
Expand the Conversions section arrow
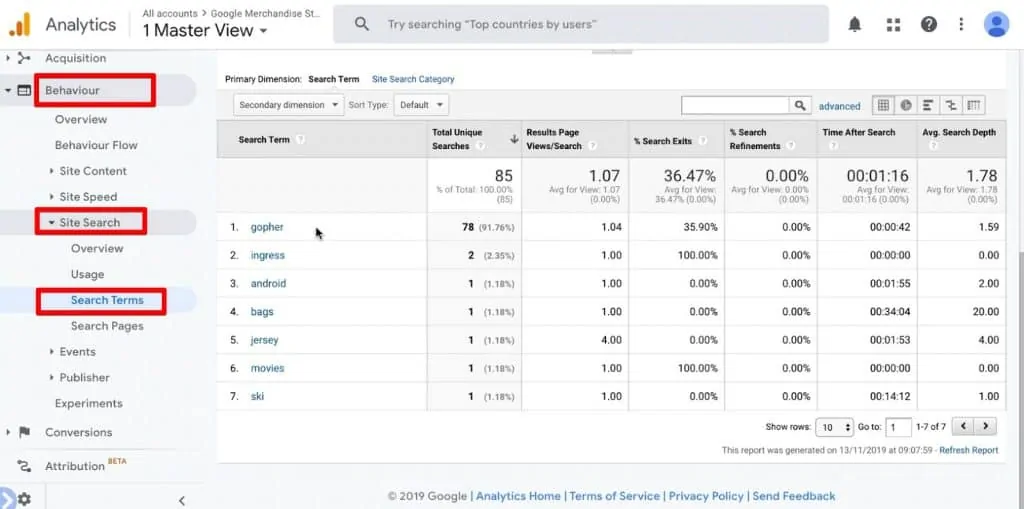[8, 432]
